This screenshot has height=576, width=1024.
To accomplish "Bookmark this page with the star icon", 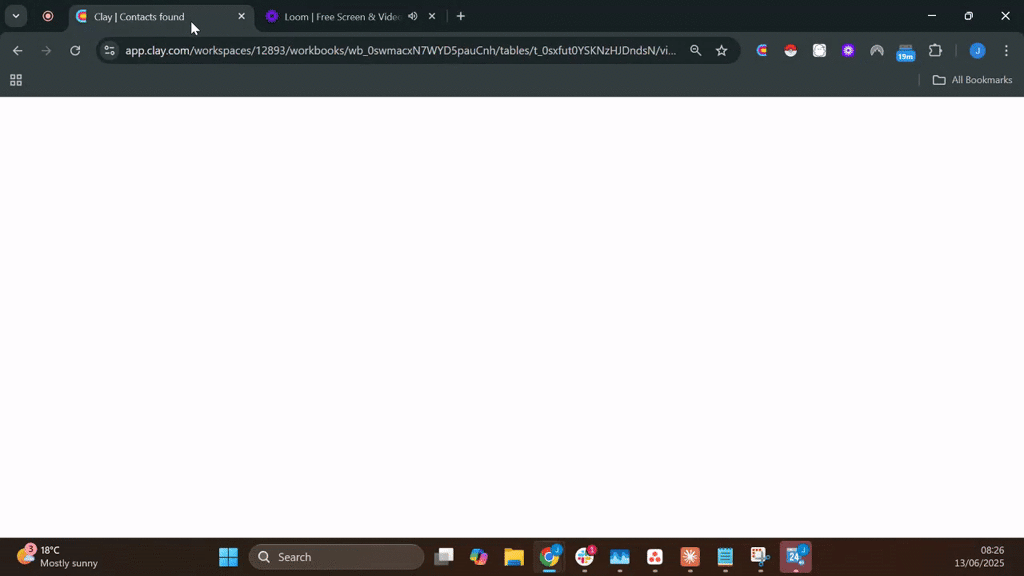I will [721, 51].
